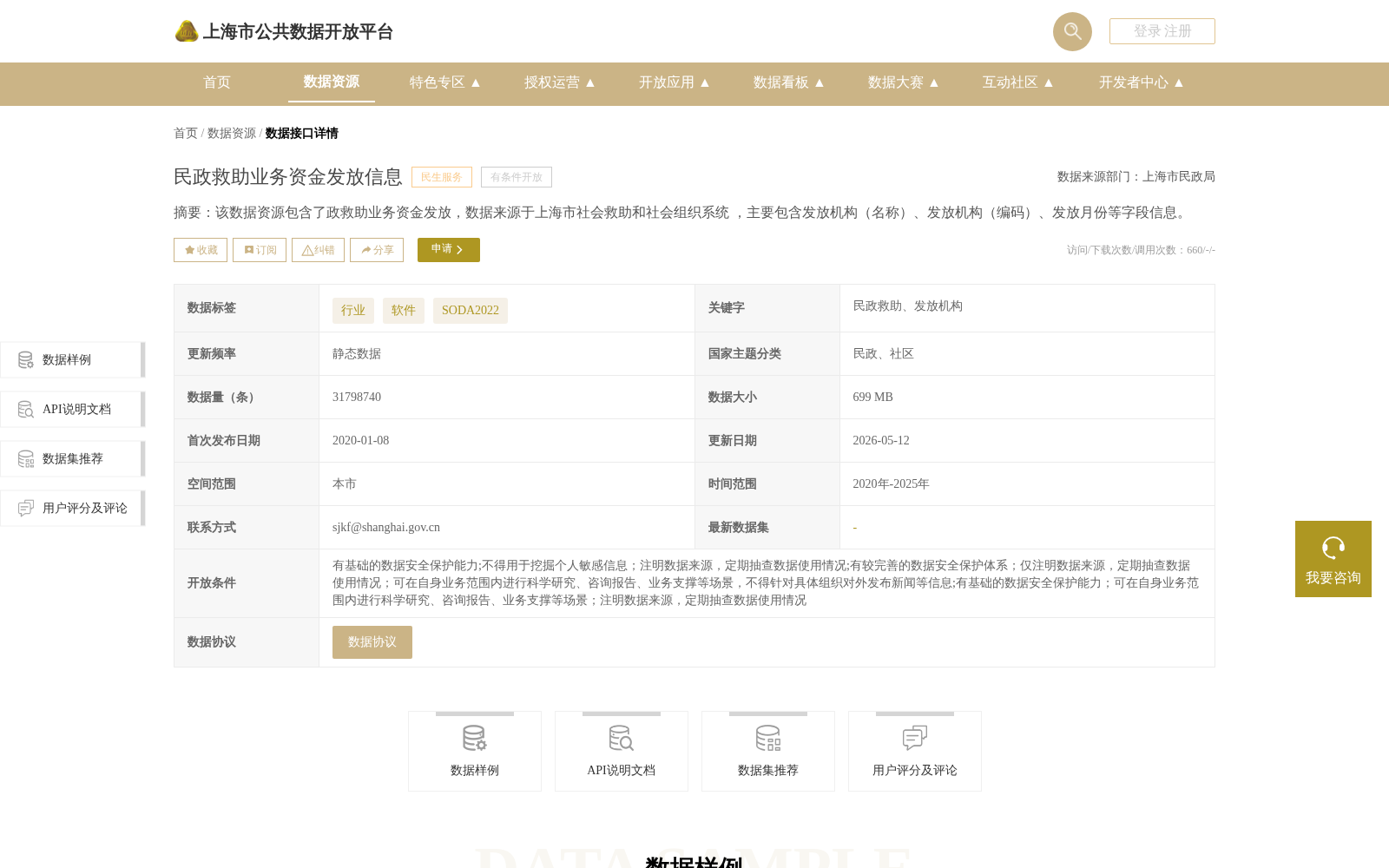Click the API说明文档 icon in left sidebar
This screenshot has height=868, width=1389.
pos(26,409)
